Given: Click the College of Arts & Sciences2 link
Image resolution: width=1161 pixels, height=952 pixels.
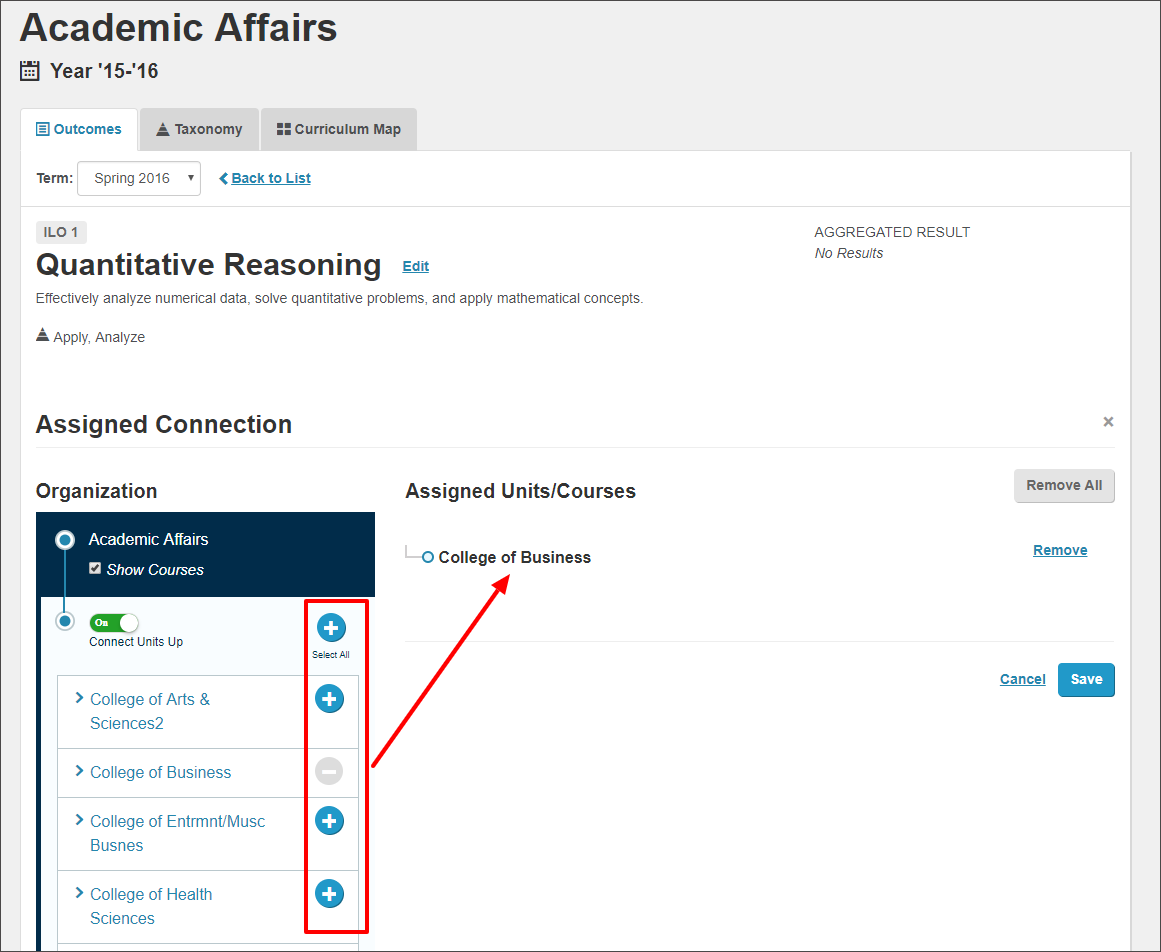Looking at the screenshot, I should [x=150, y=711].
